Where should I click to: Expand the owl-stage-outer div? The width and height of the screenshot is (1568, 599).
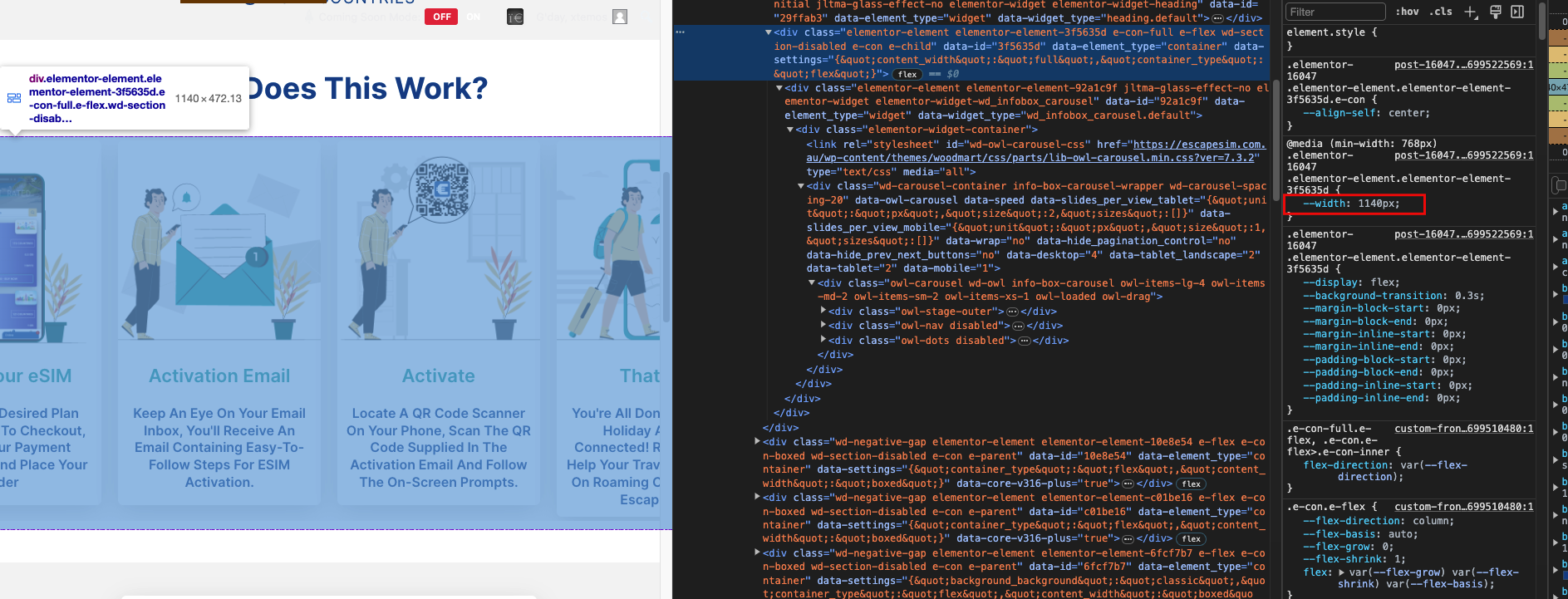click(823, 312)
